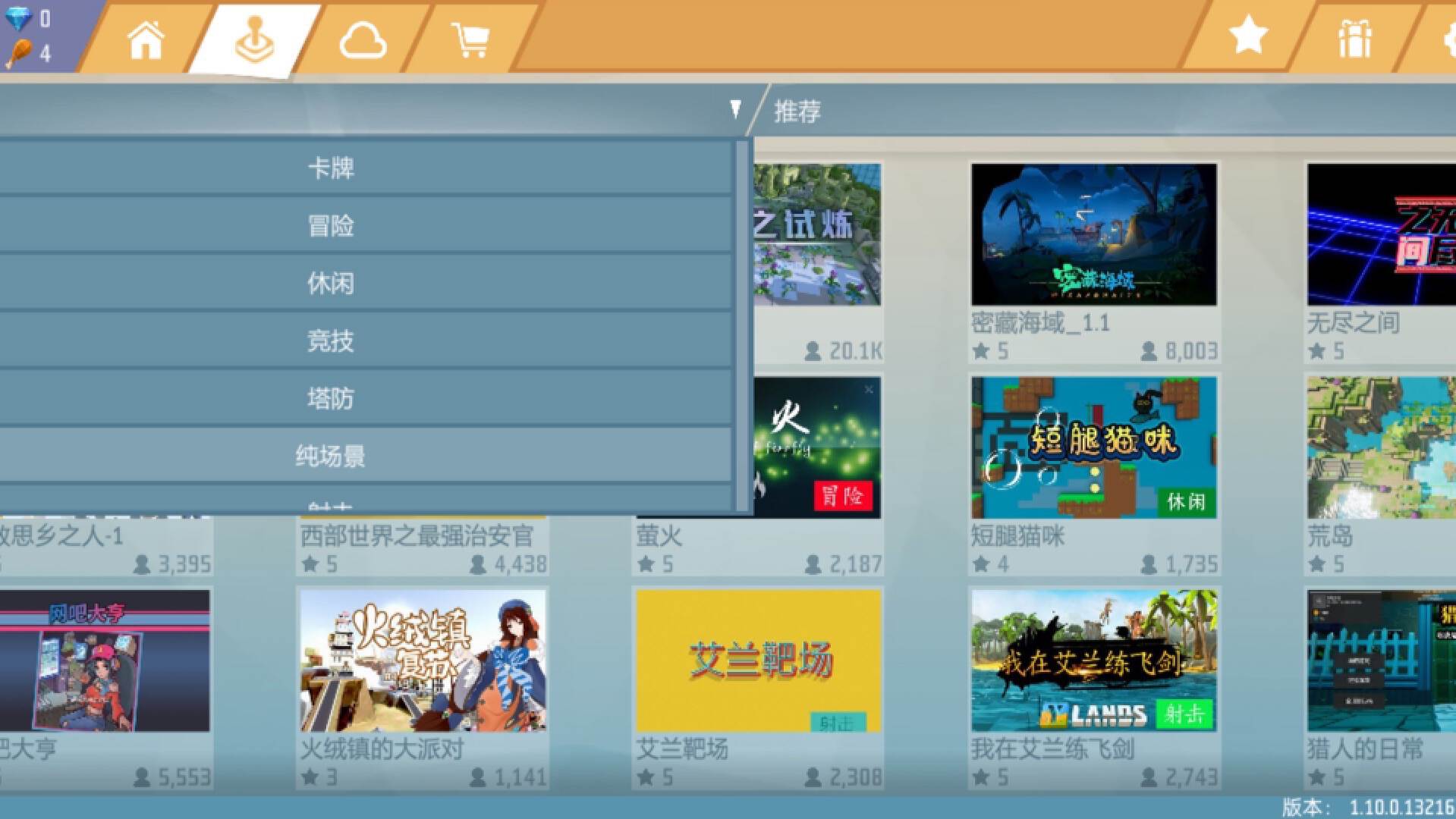Open 火绒镇的大派对 game thumbnail
The image size is (1456, 819).
tap(423, 661)
